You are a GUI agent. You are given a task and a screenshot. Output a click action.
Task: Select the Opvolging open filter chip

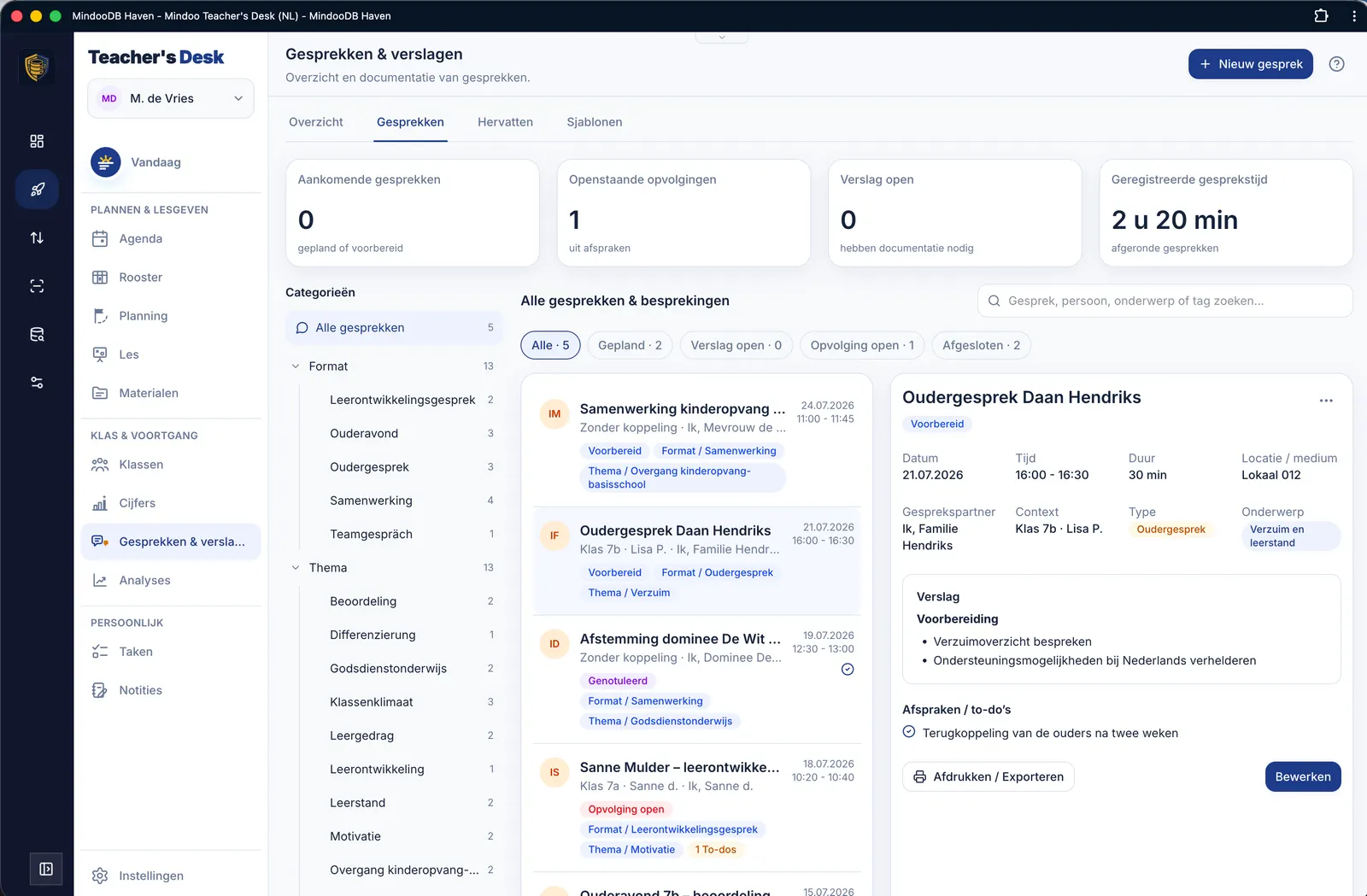click(x=862, y=345)
